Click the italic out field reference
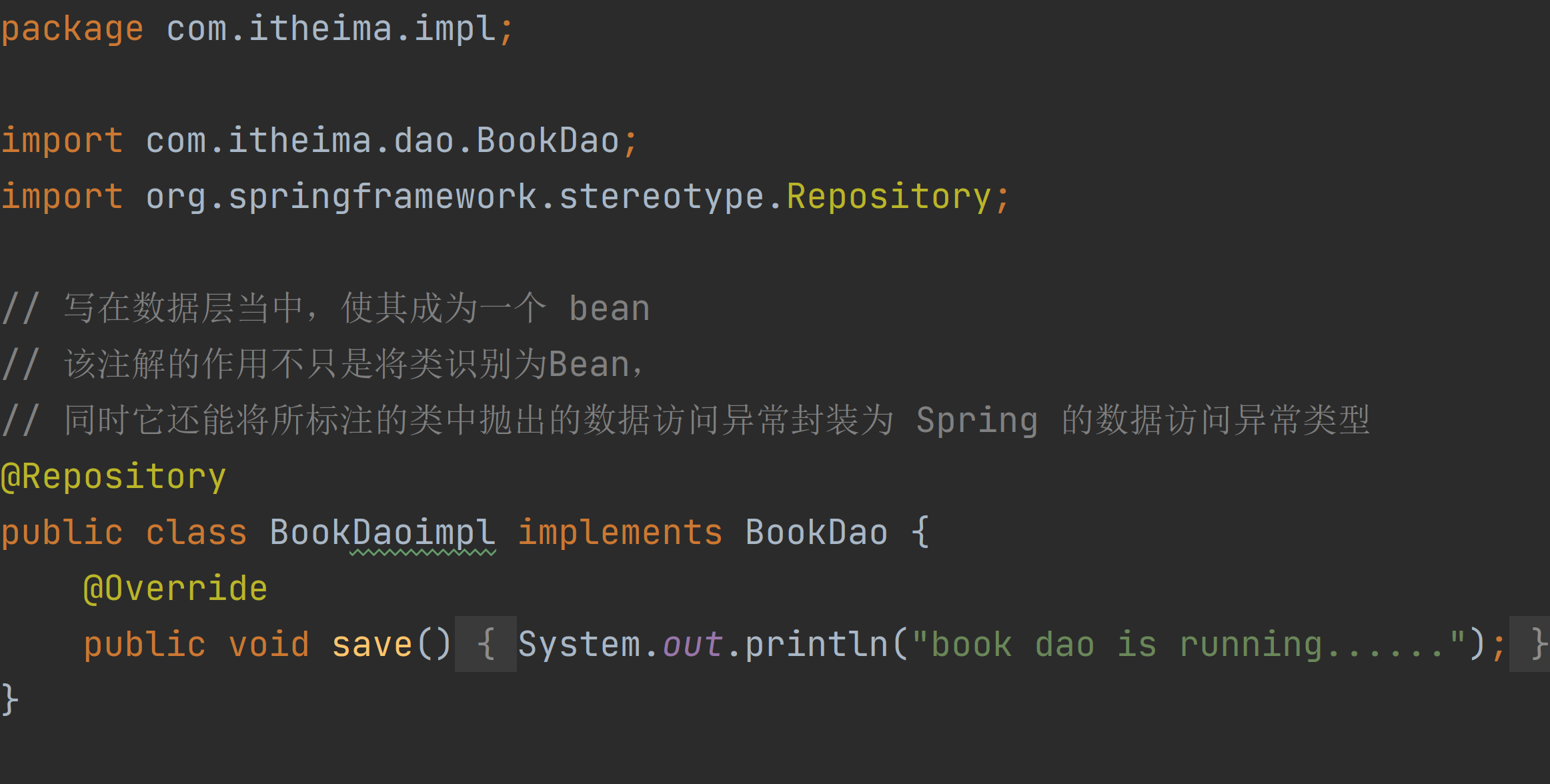The height and width of the screenshot is (784, 1550). pos(692,645)
